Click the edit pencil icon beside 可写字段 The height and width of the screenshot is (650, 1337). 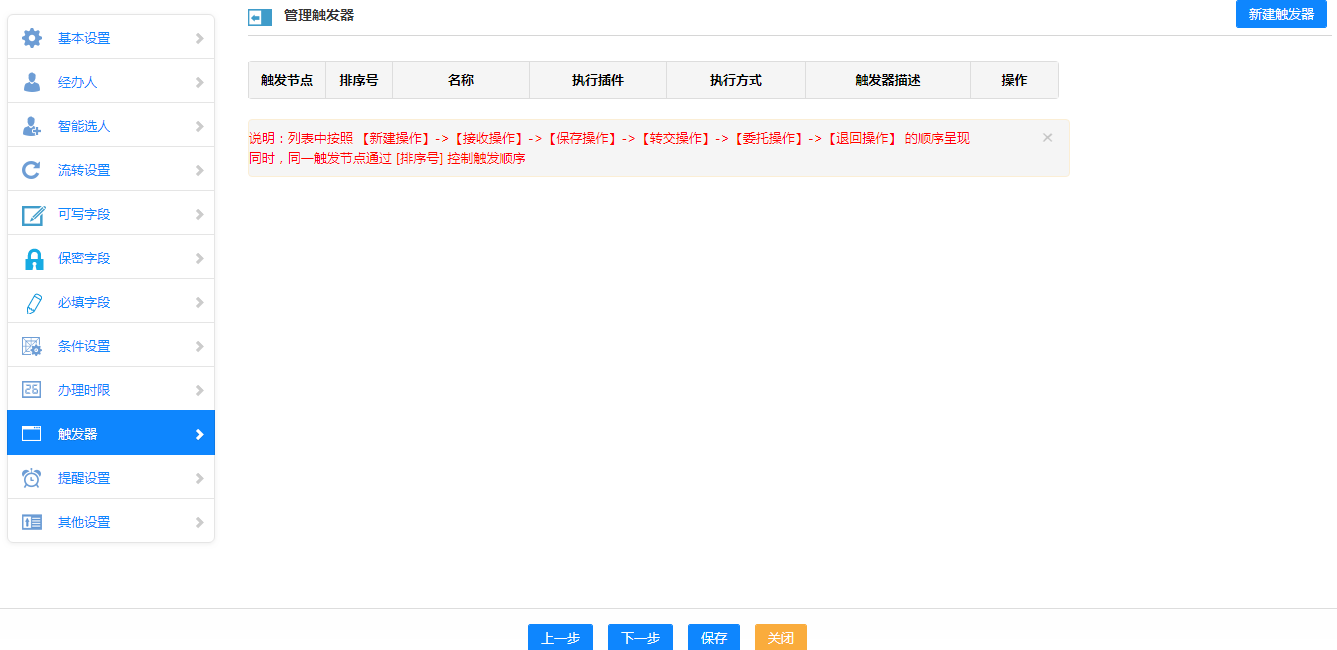click(x=33, y=214)
